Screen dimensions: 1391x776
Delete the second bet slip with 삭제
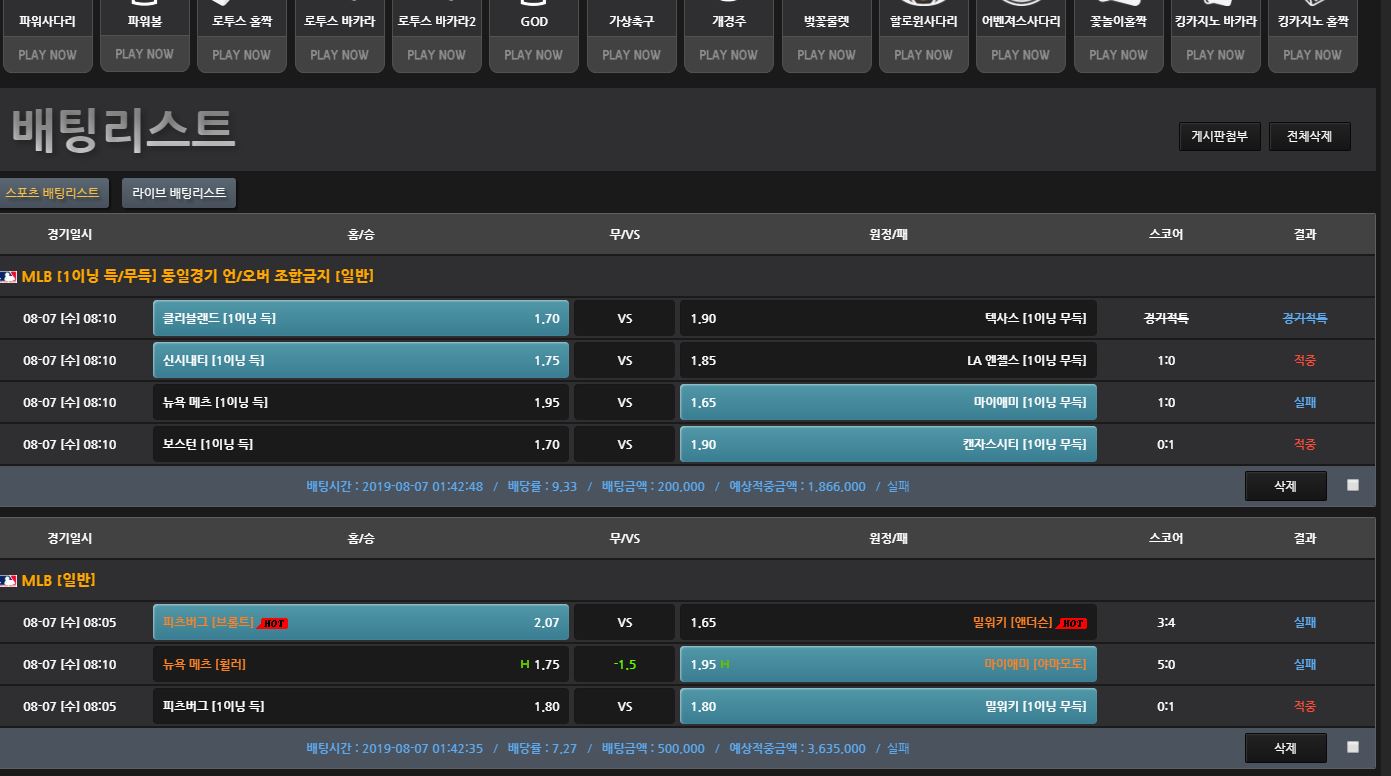tap(1285, 748)
